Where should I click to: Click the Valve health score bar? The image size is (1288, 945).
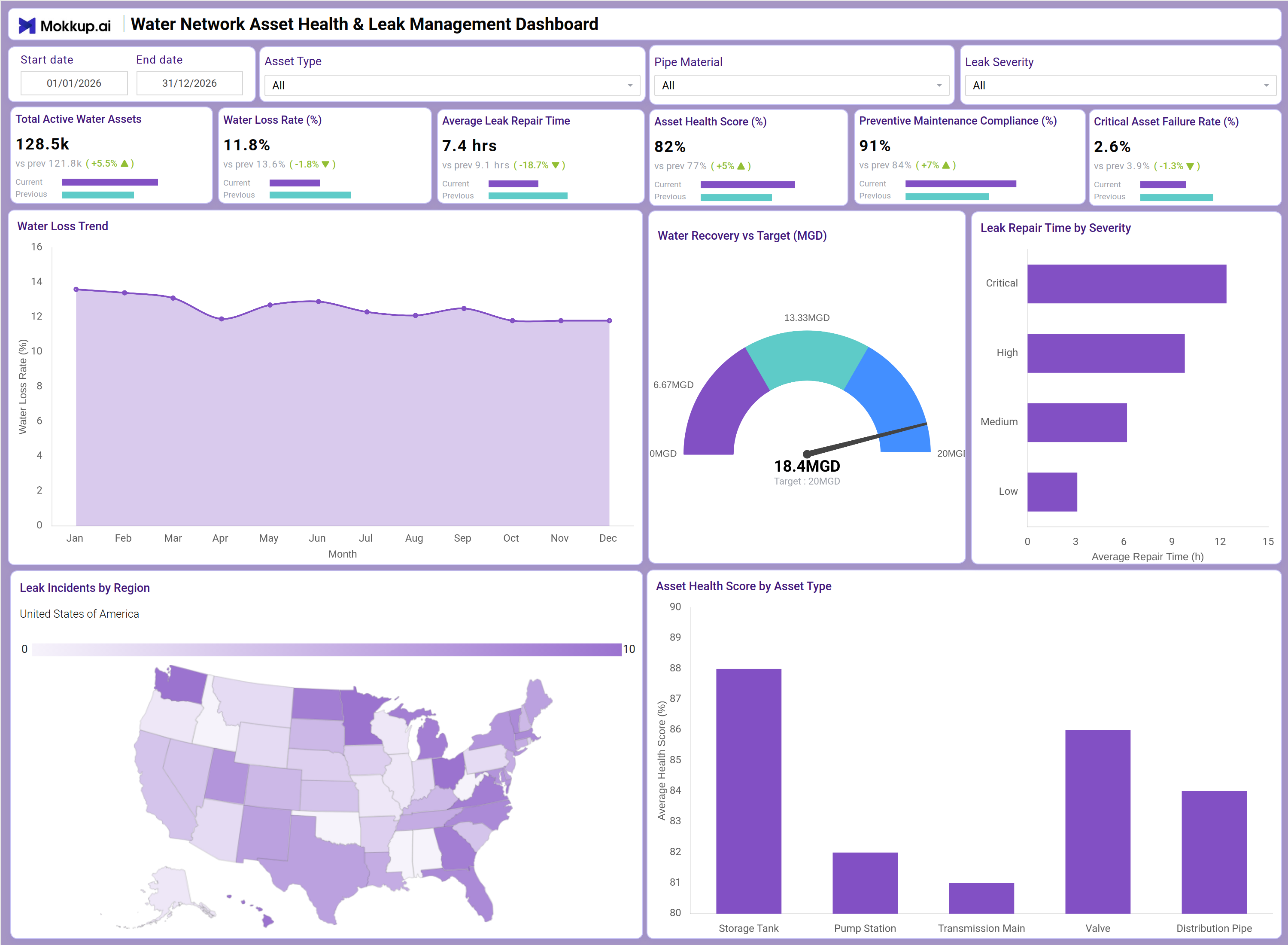pos(1098,821)
